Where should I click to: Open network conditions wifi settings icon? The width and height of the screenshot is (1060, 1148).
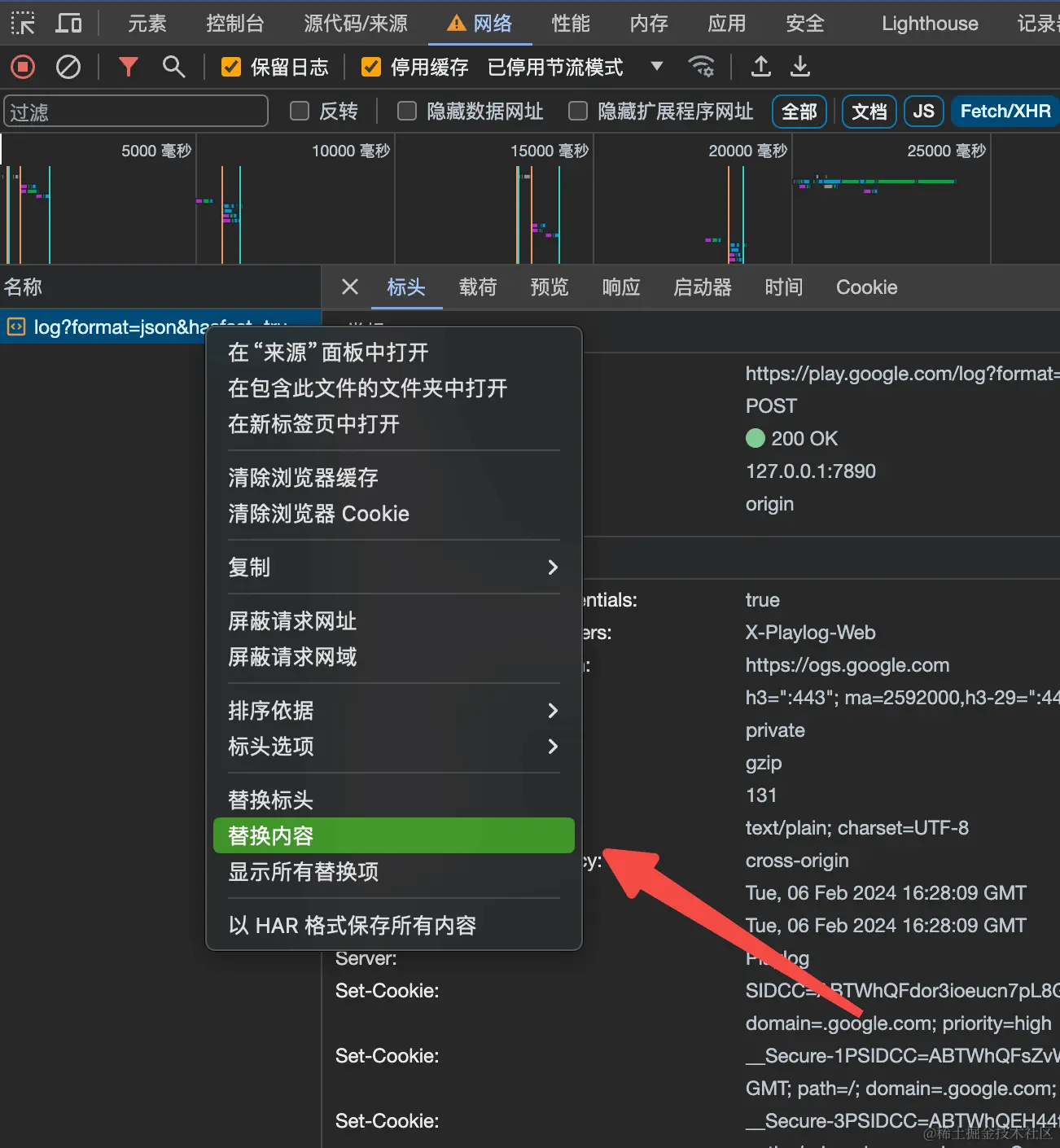(701, 67)
